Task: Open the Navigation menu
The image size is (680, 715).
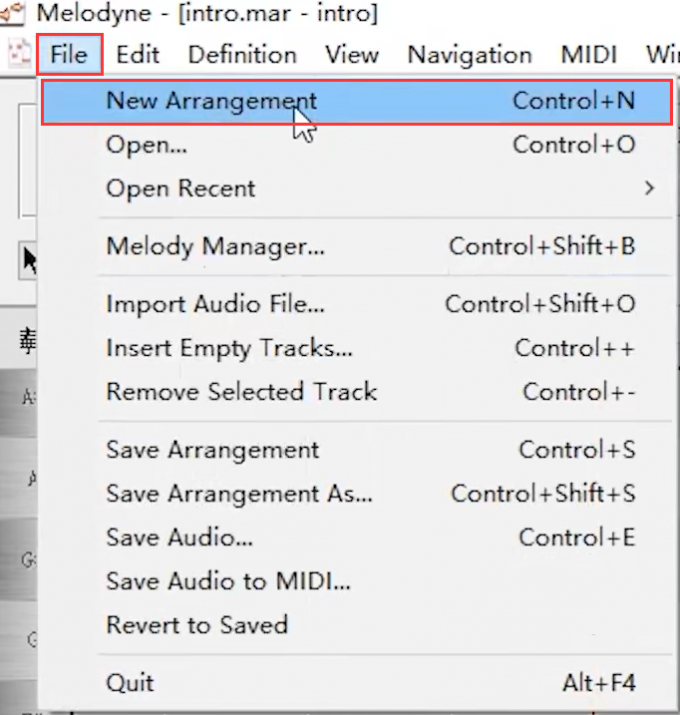Action: 470,55
